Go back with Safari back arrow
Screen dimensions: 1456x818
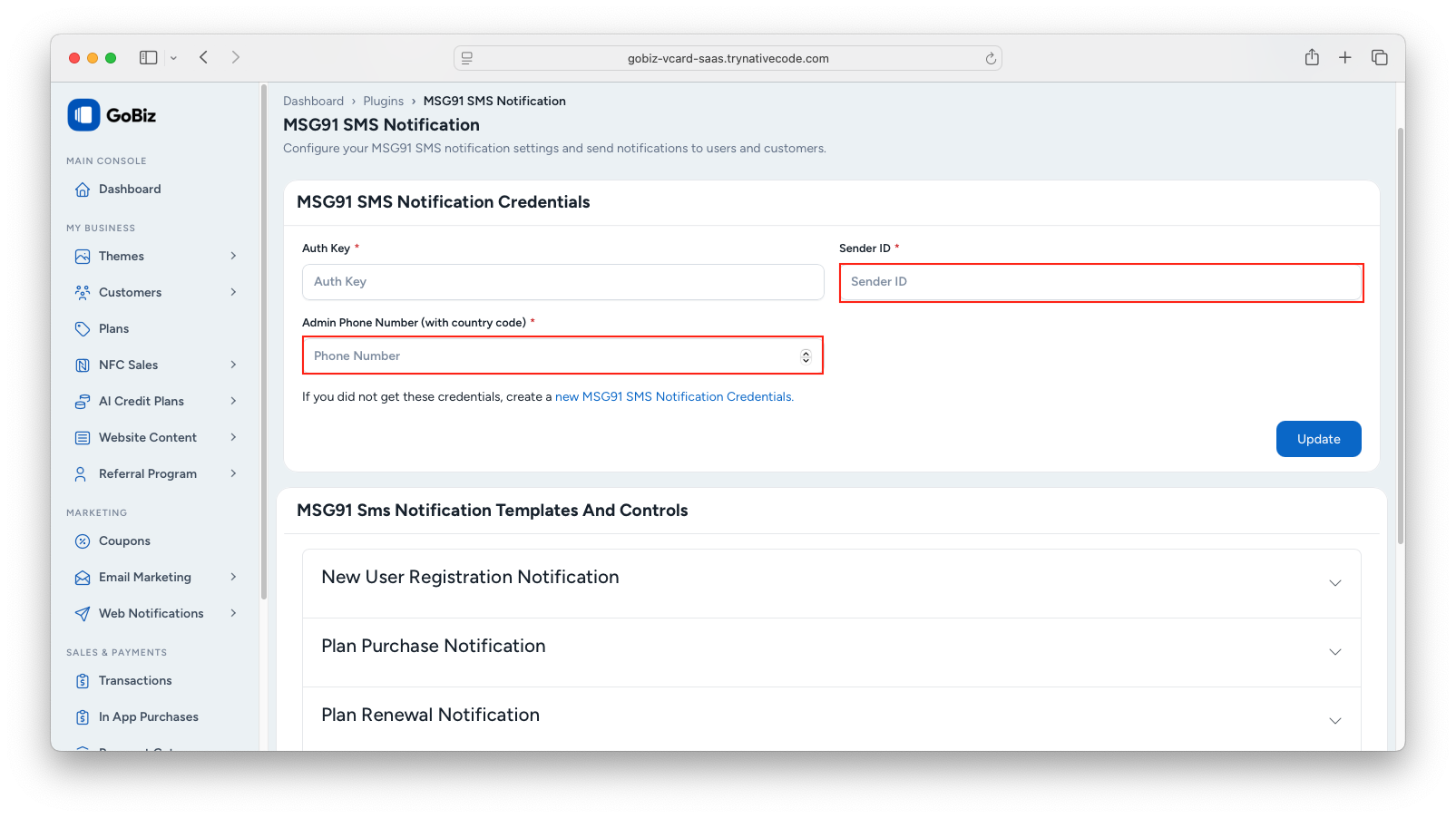pos(204,57)
